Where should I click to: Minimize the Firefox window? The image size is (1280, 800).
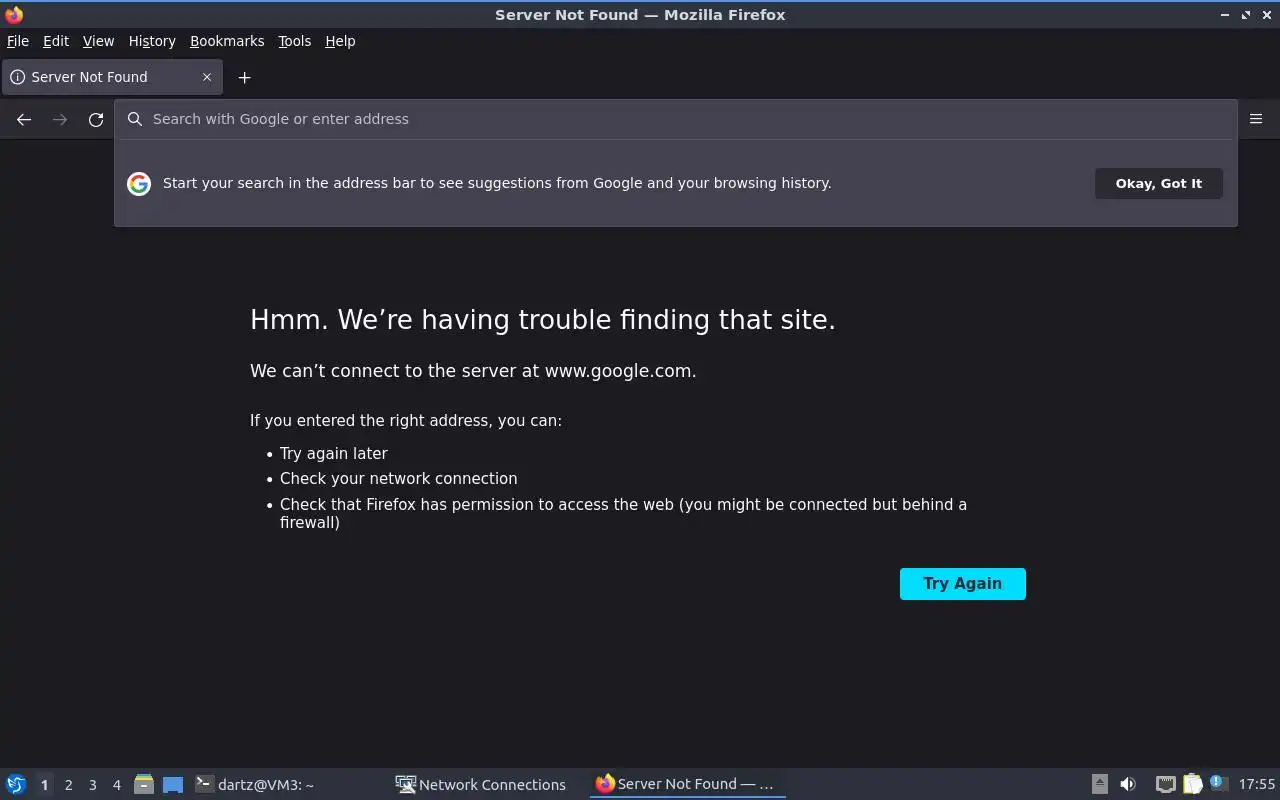coord(1225,15)
